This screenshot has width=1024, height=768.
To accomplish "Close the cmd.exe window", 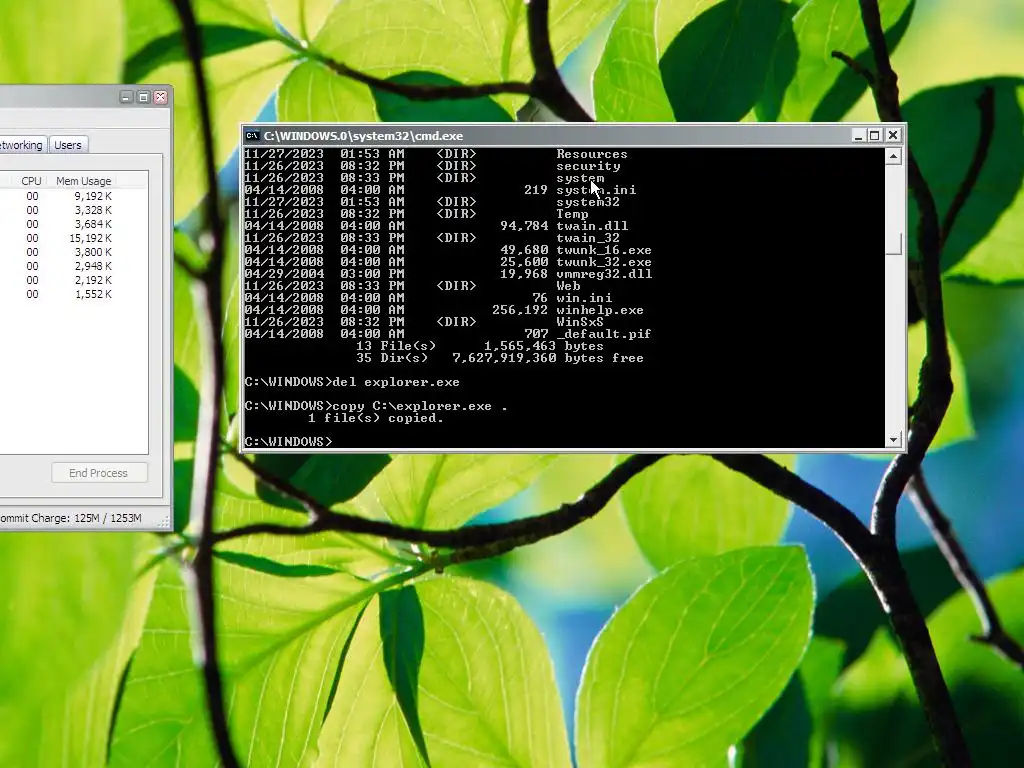I will pos(893,135).
